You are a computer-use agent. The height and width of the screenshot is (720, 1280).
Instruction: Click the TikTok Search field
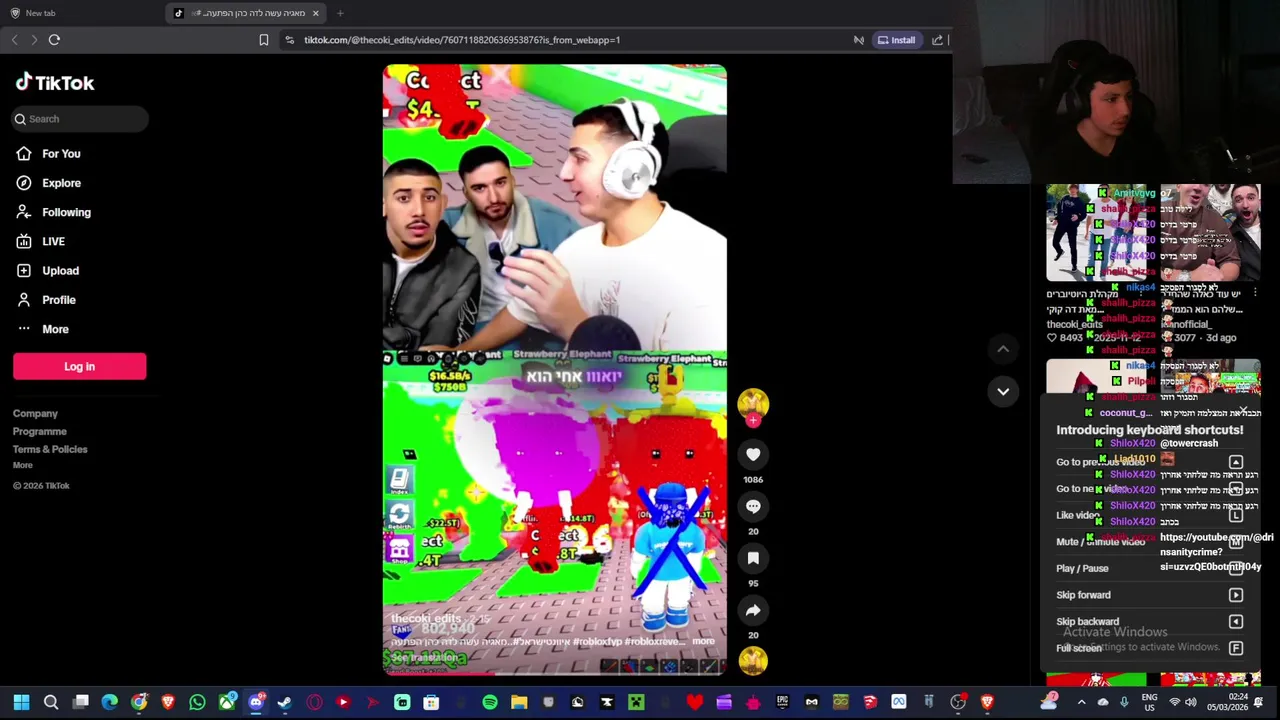tap(80, 119)
